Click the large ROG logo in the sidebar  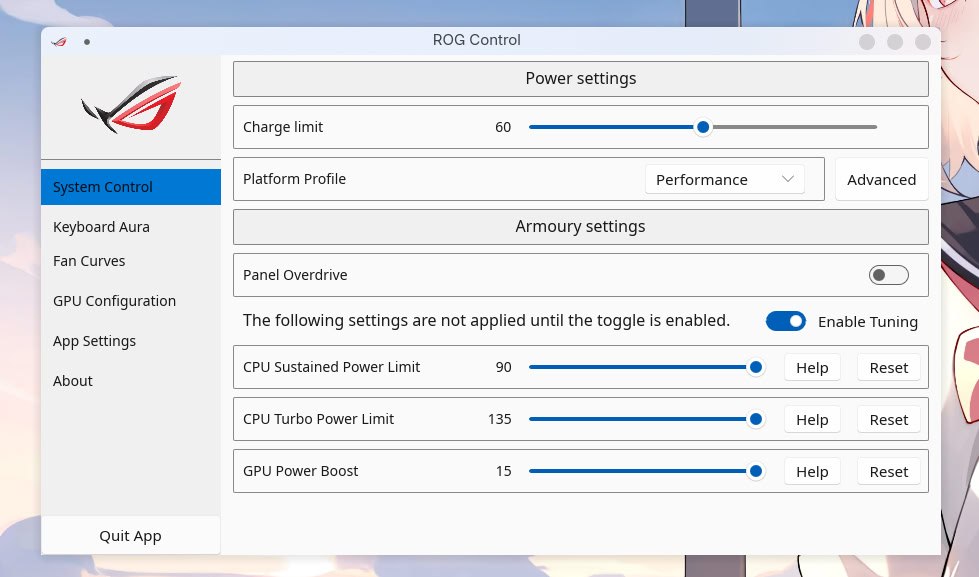coord(131,104)
